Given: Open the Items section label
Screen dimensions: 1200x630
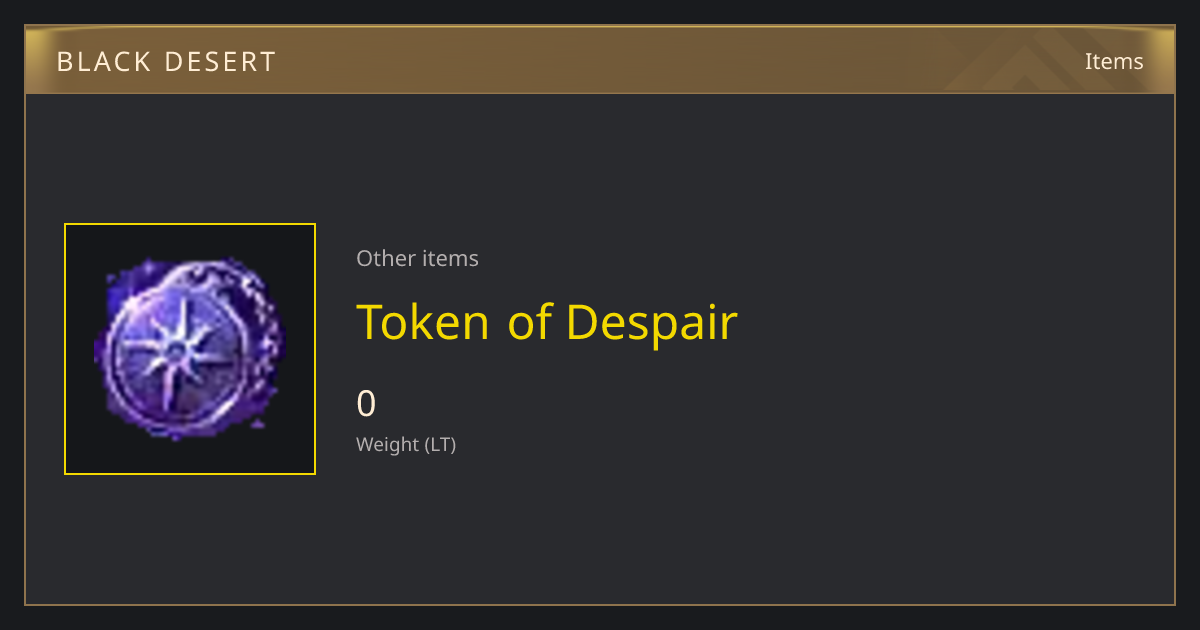Looking at the screenshot, I should (x=1114, y=61).
